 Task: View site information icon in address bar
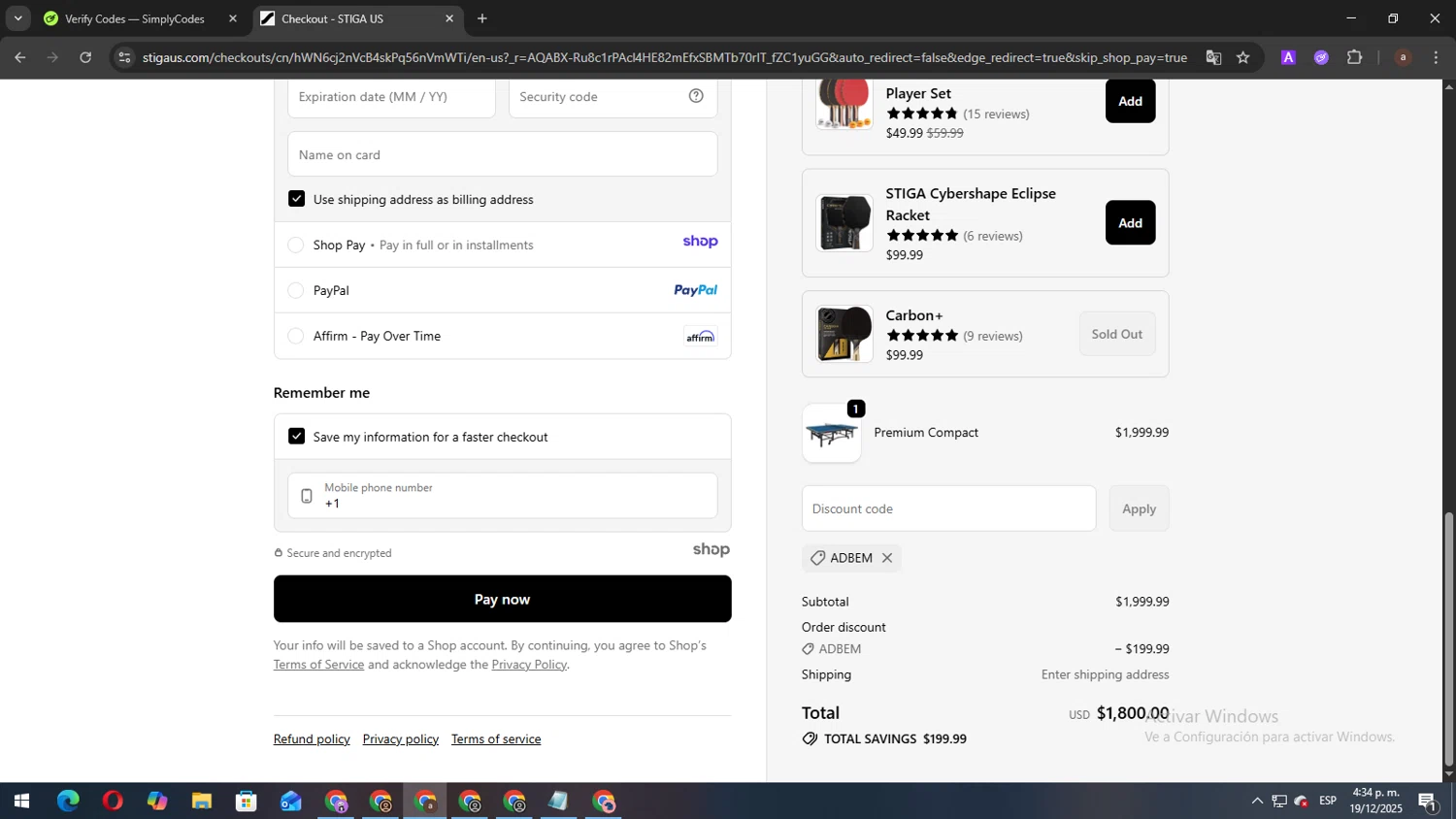[x=124, y=57]
